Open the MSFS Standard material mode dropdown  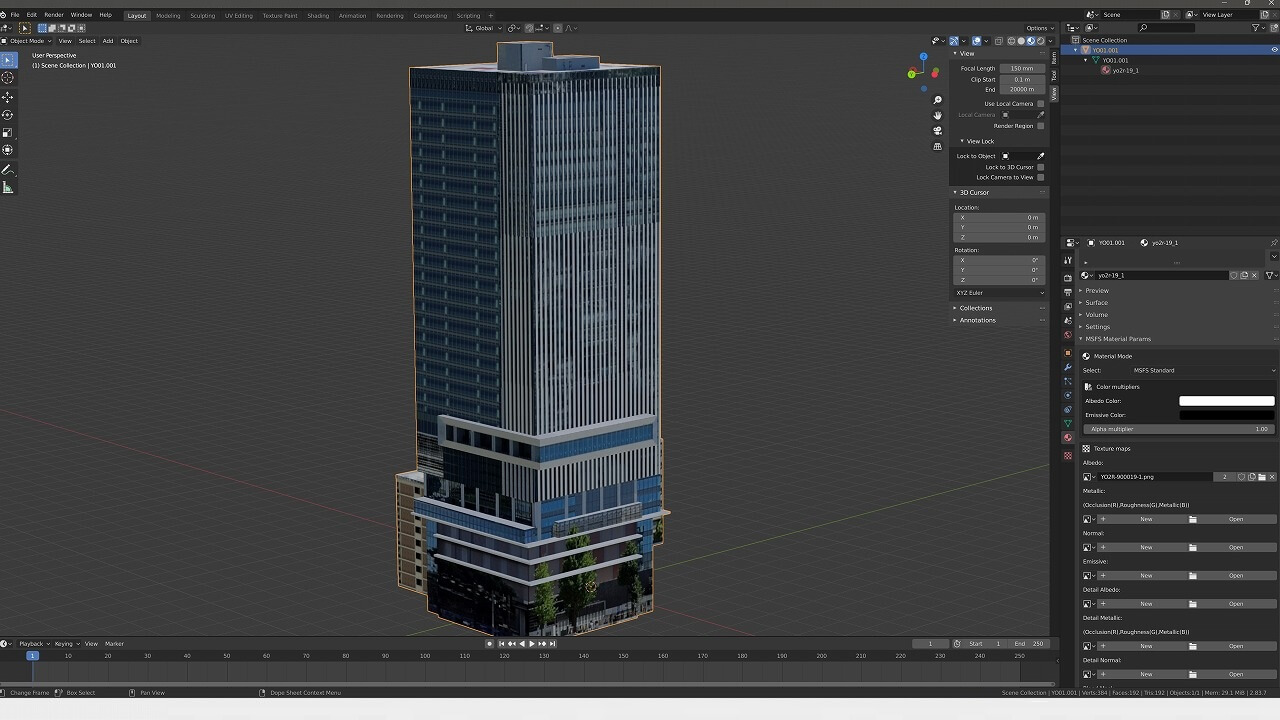1203,370
